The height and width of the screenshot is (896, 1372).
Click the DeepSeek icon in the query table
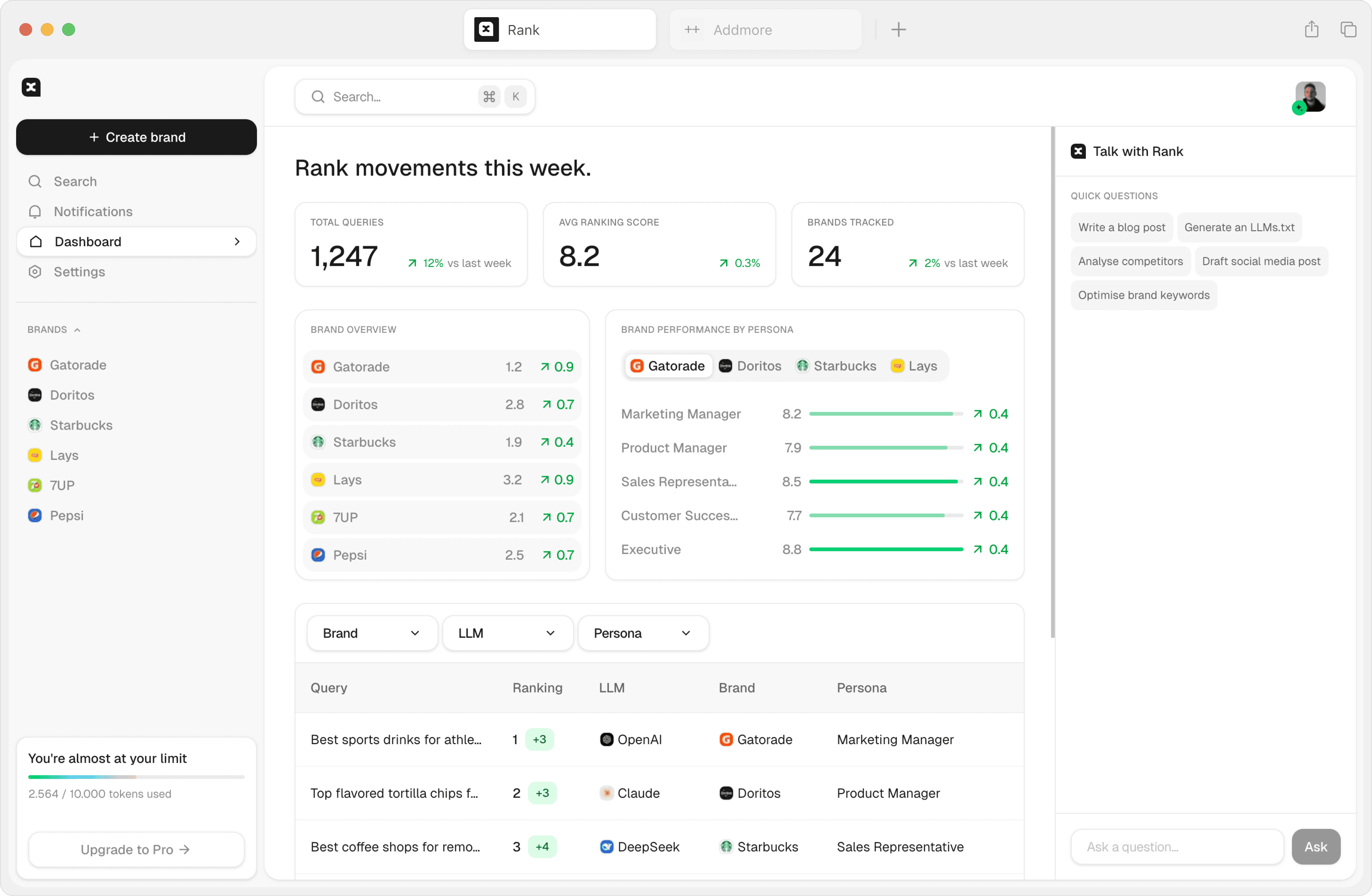606,846
